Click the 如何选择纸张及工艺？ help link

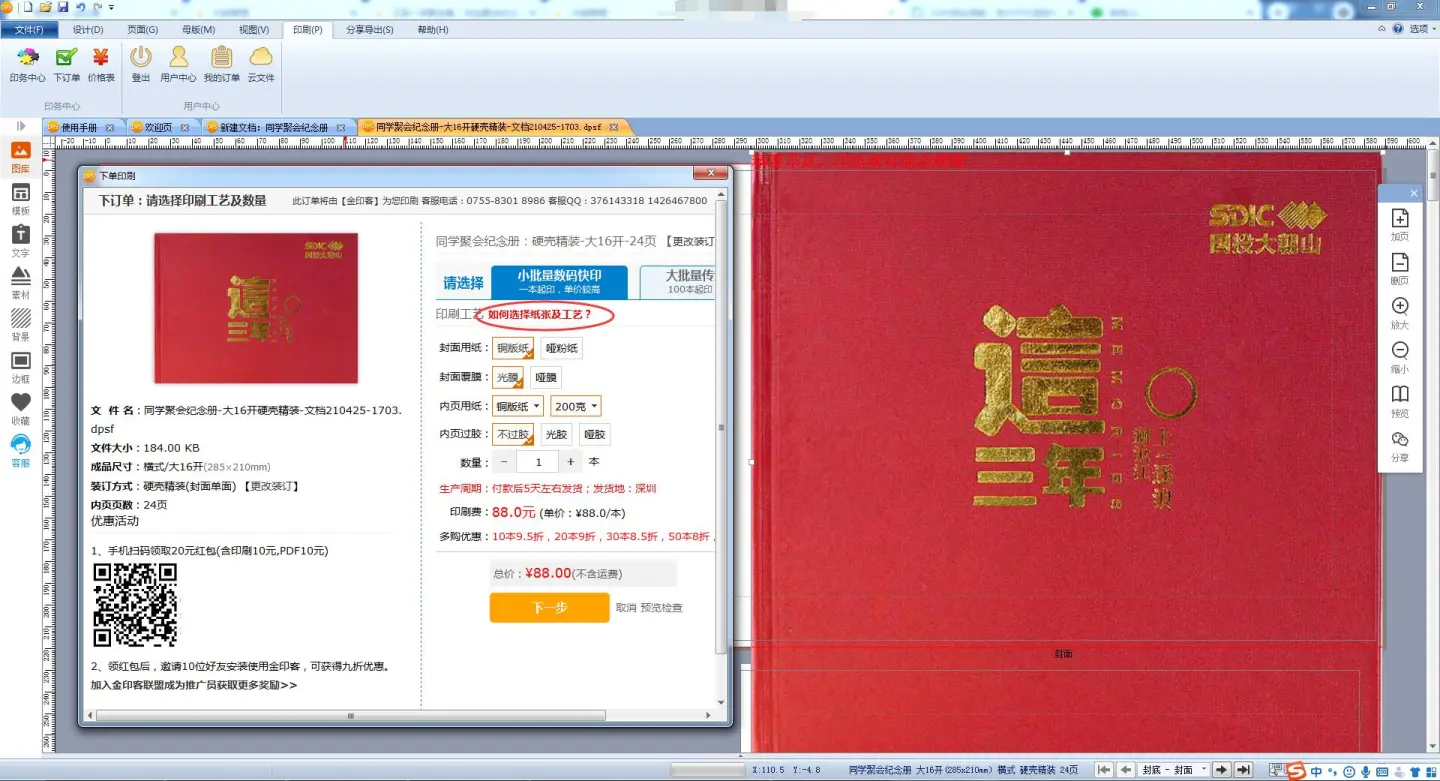(x=541, y=315)
